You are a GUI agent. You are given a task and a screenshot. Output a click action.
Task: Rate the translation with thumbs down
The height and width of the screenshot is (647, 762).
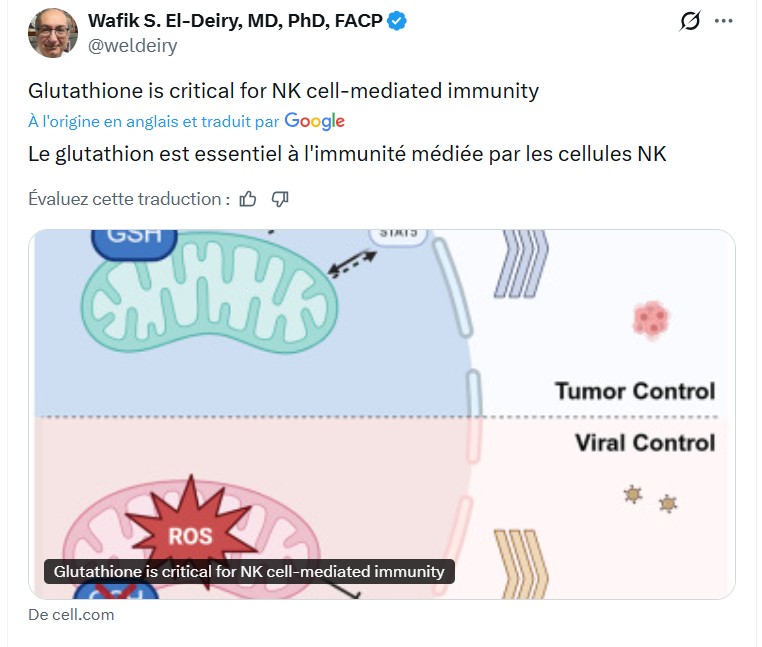[280, 199]
